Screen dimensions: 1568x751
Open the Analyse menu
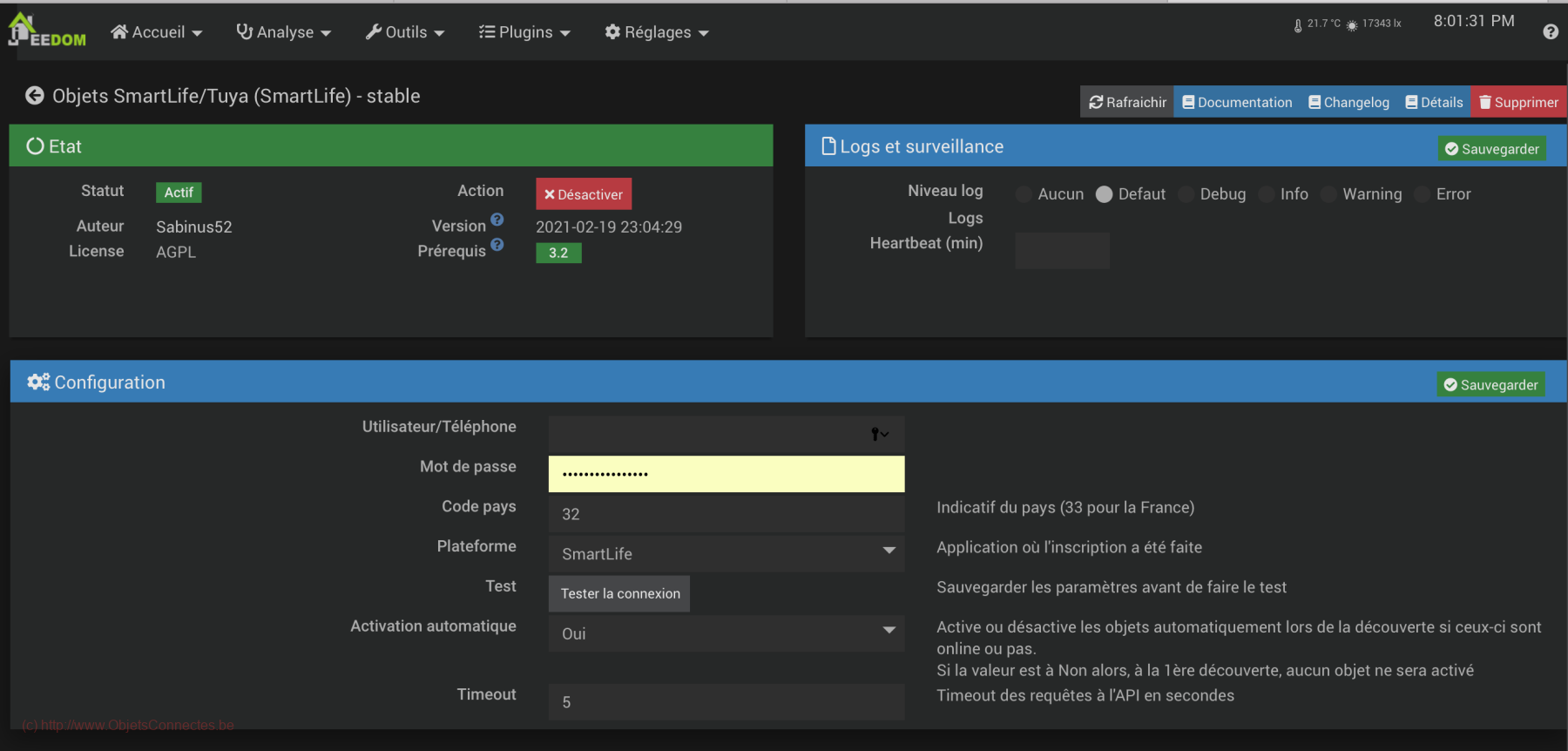pyautogui.click(x=284, y=32)
